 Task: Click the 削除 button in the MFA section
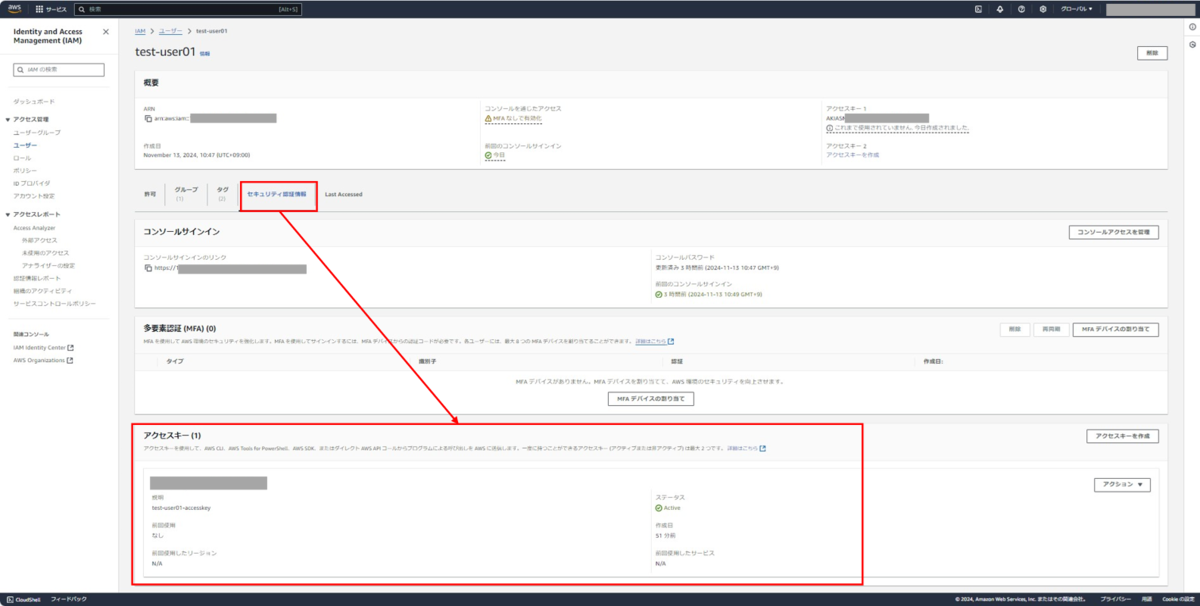click(1014, 329)
